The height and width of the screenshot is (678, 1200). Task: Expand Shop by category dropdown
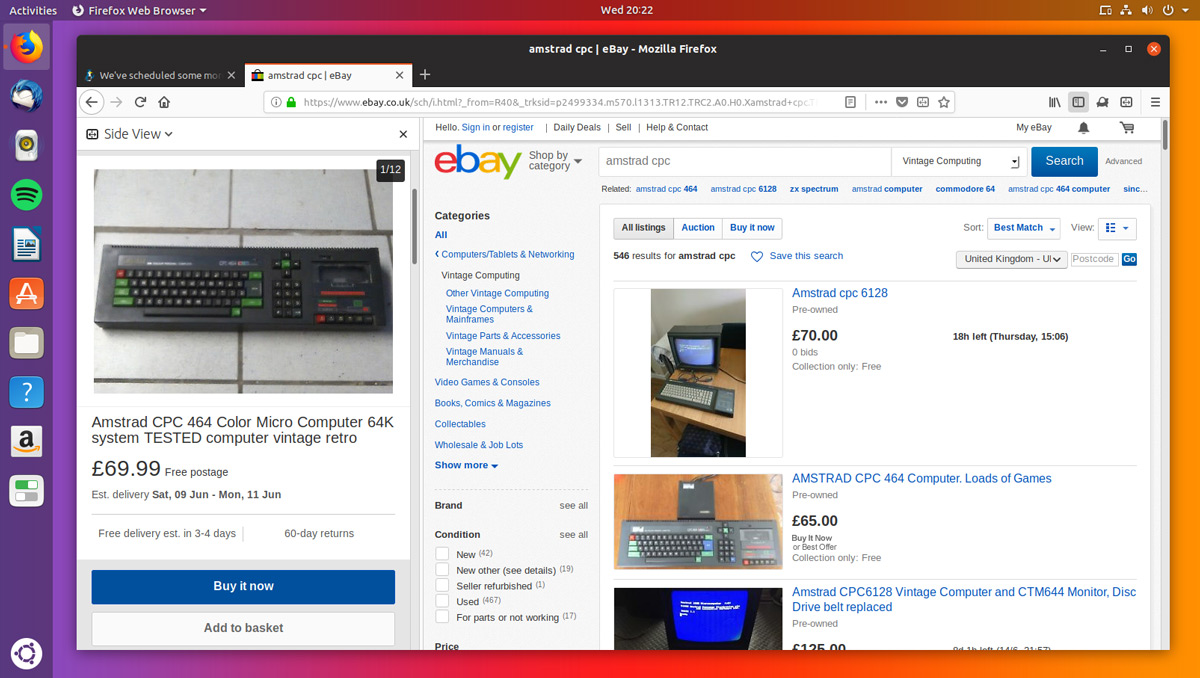coord(555,161)
